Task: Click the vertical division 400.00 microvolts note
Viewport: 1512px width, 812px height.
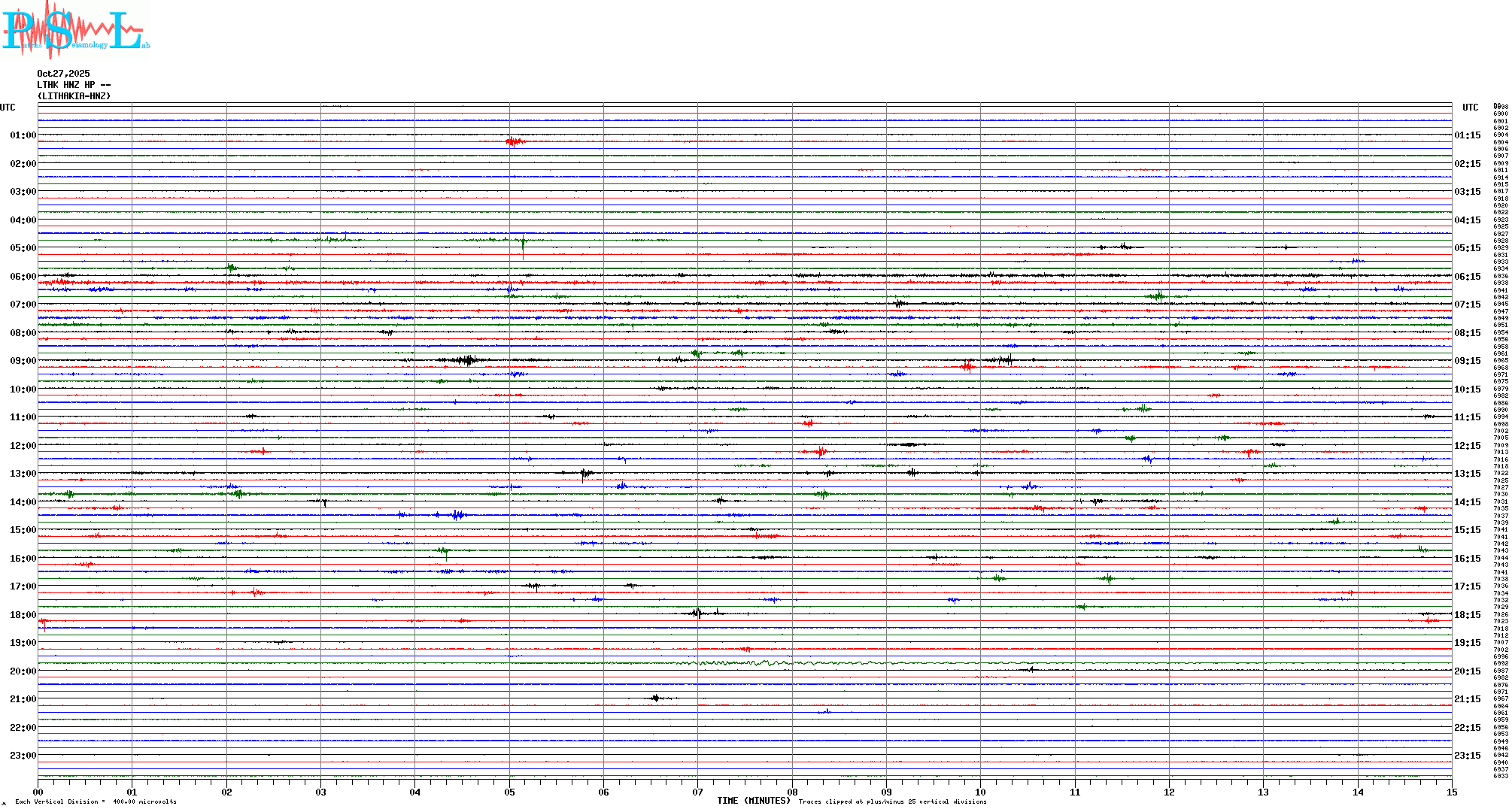Action: [x=96, y=801]
